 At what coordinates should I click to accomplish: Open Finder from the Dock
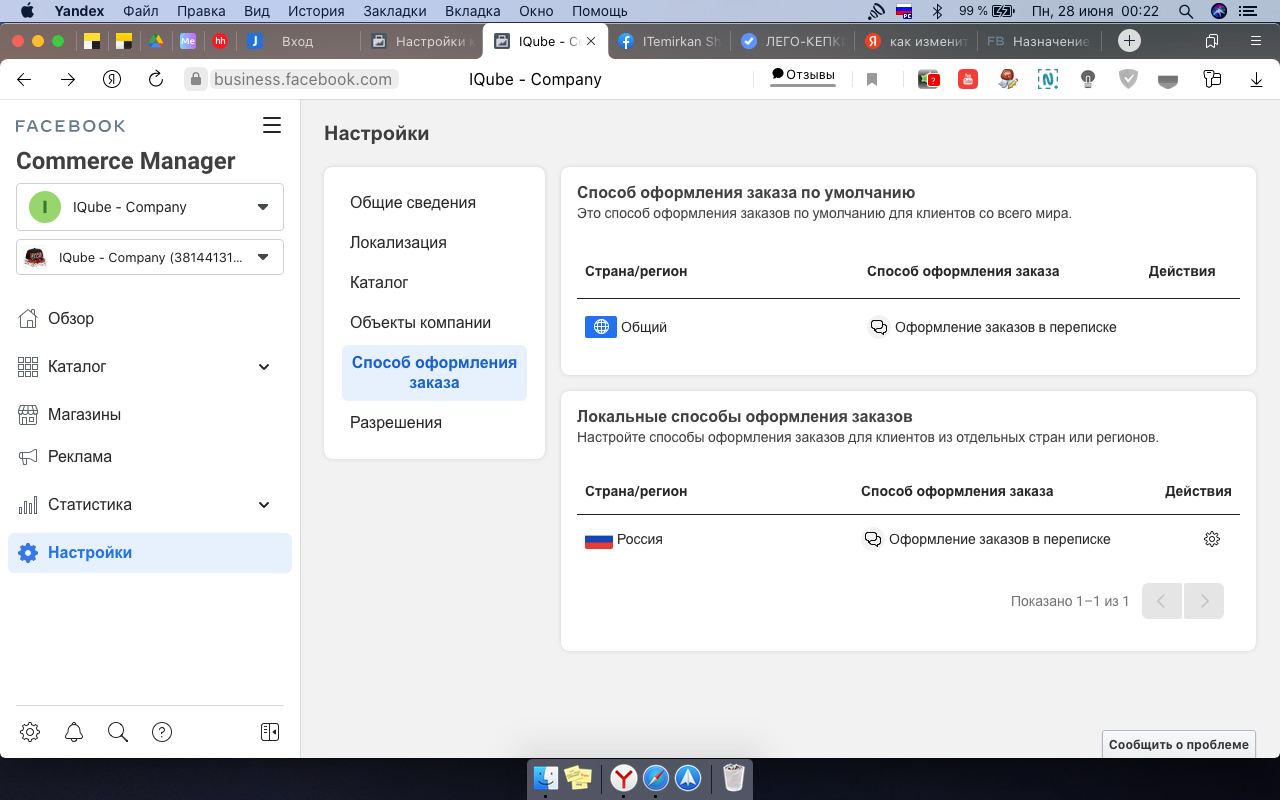click(546, 777)
